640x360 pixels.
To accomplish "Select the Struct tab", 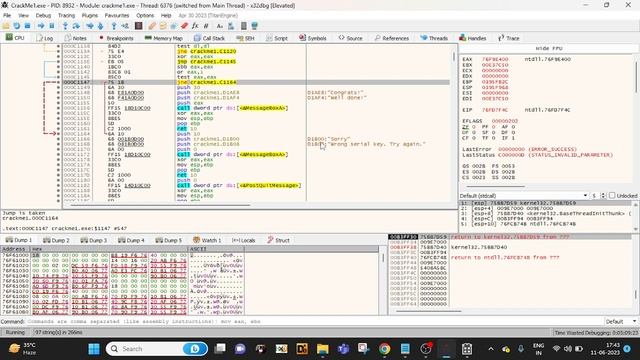I will (x=278, y=240).
